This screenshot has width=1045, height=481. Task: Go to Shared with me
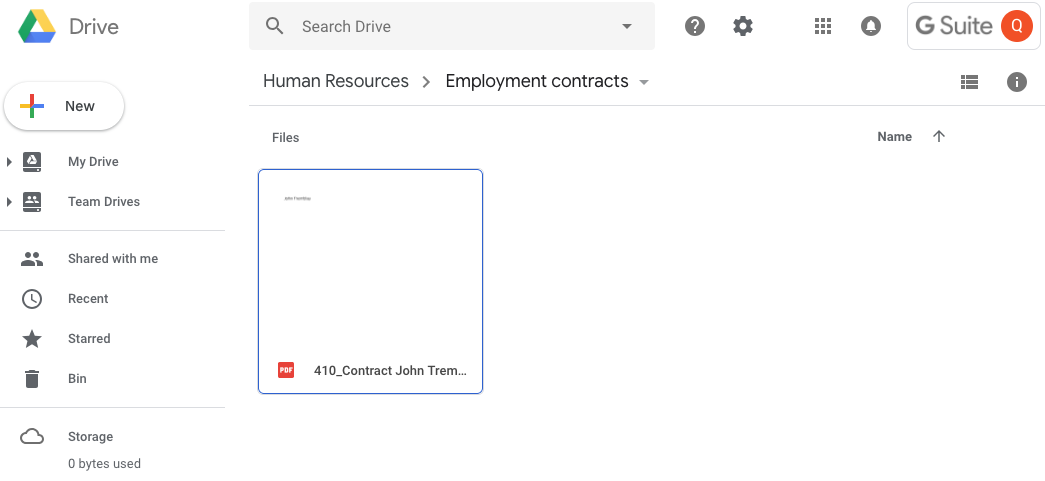[112, 259]
